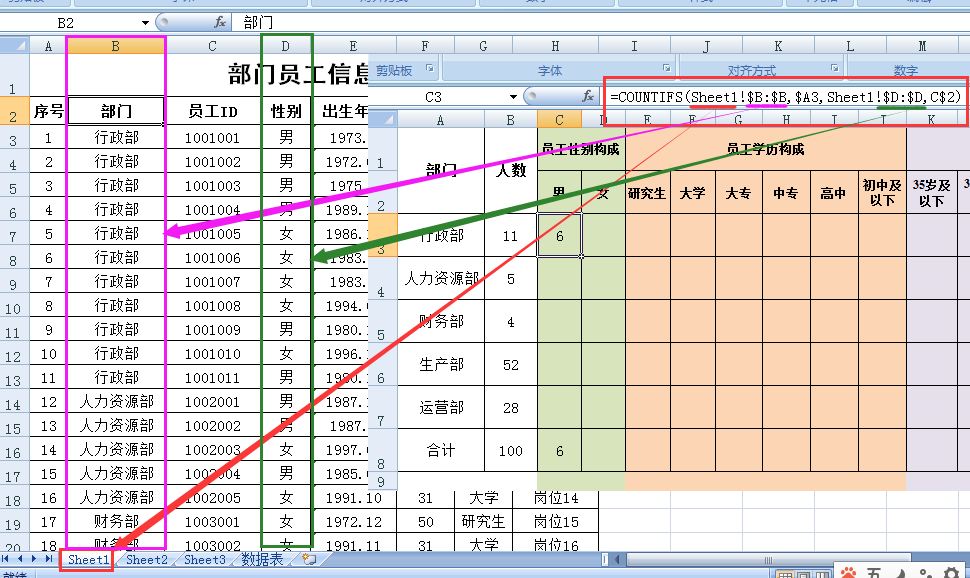Screen dimensions: 970x578
Task: Click cell C3 showing 6 beside 11
Action: tap(559, 236)
